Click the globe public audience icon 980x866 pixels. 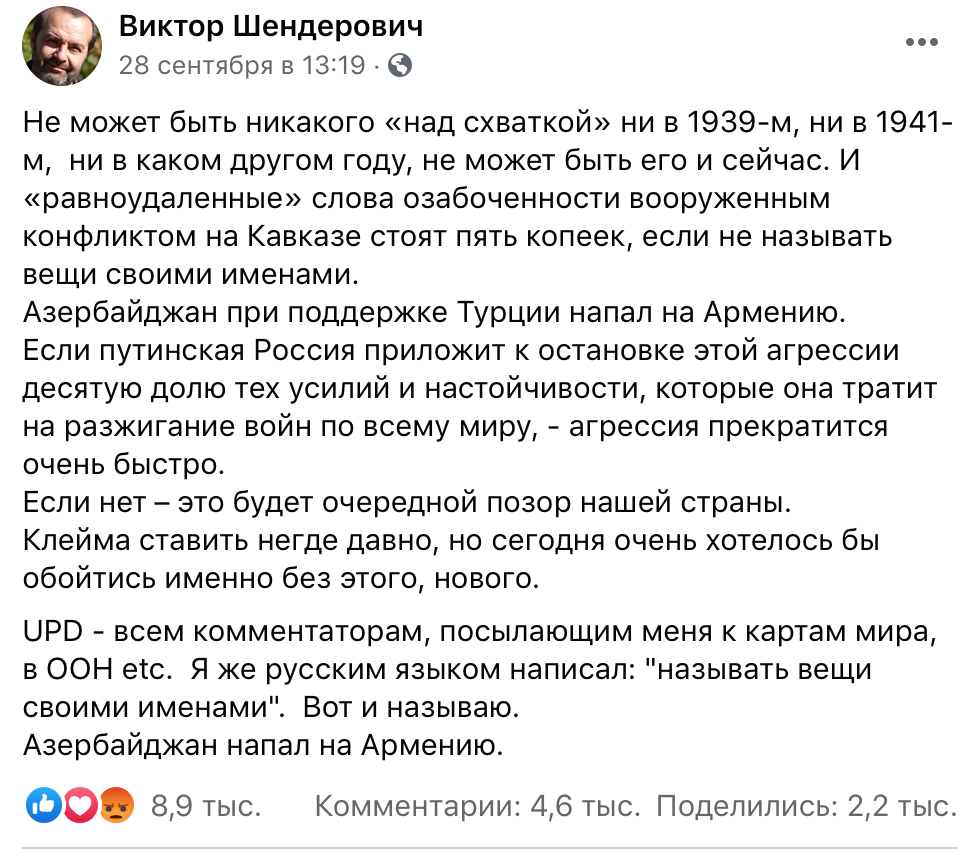400,65
